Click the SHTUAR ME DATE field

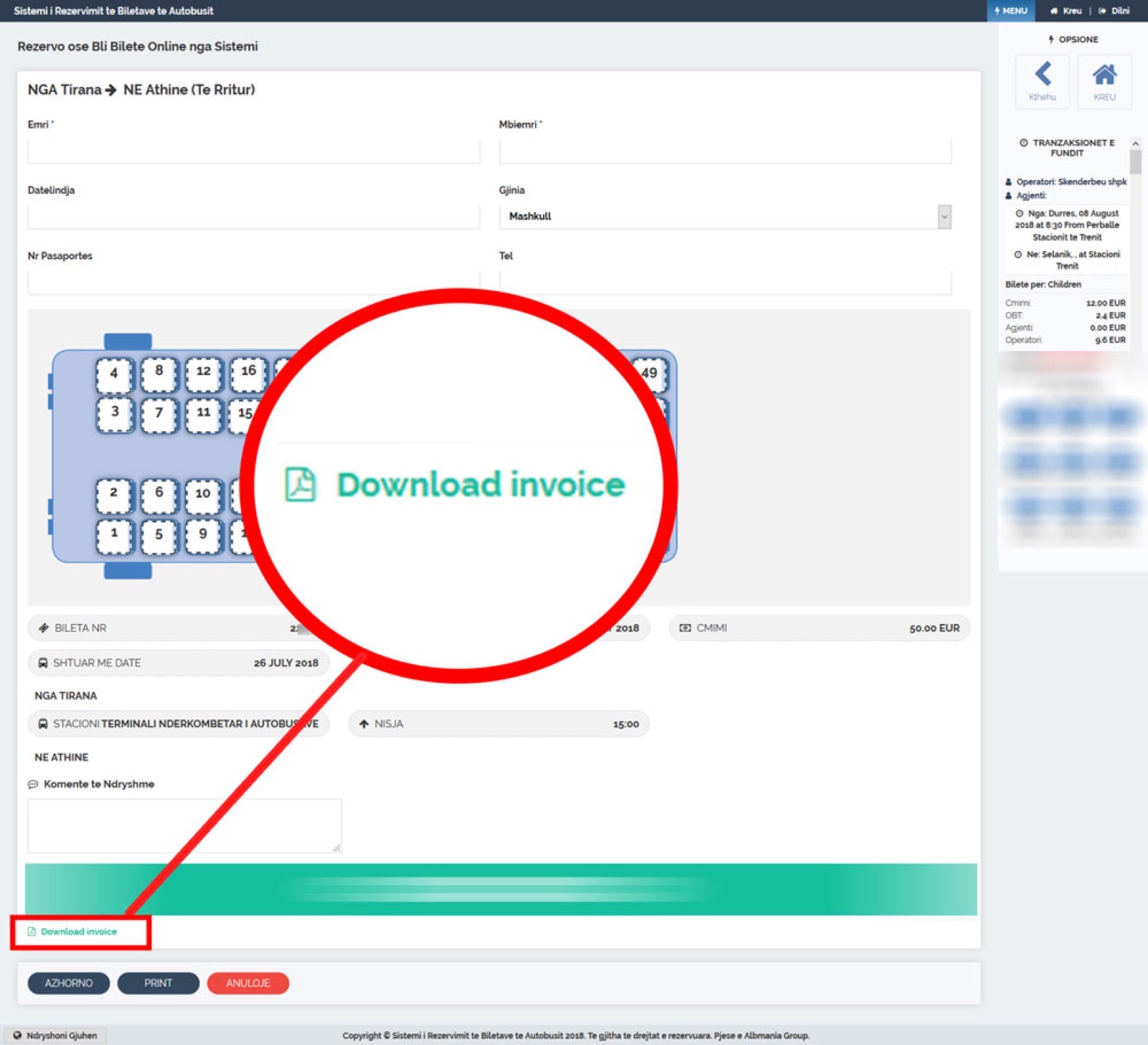point(178,663)
